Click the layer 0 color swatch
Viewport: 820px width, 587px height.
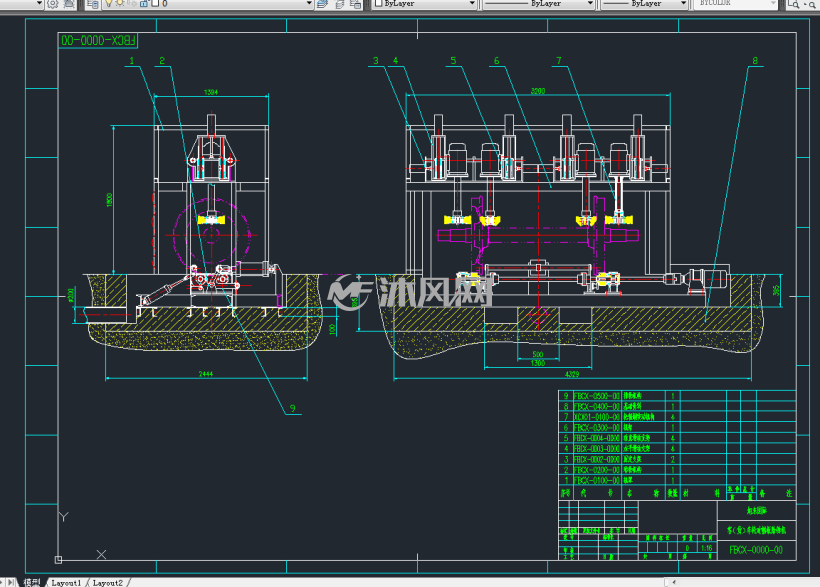[x=155, y=3]
